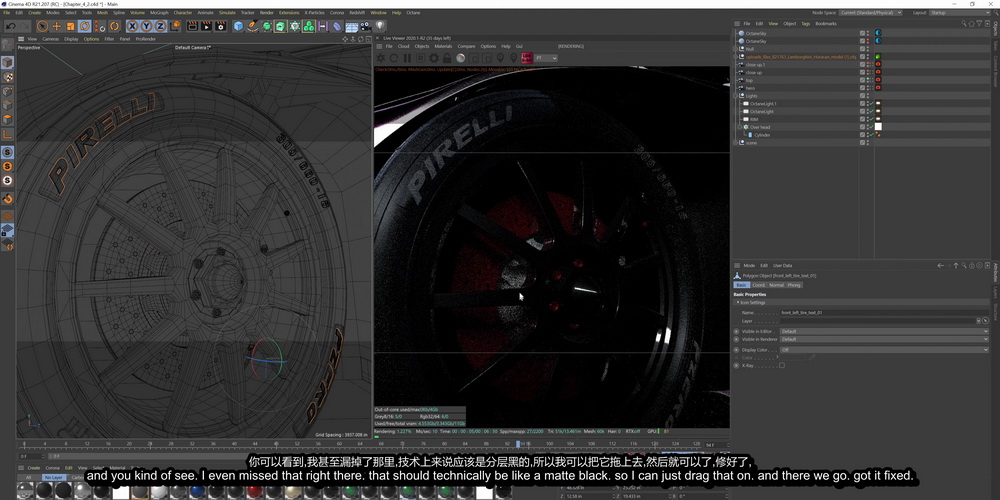The image size is (1000, 500).
Task: Open the Live Viewer kernel PT dropdown
Action: [x=547, y=58]
